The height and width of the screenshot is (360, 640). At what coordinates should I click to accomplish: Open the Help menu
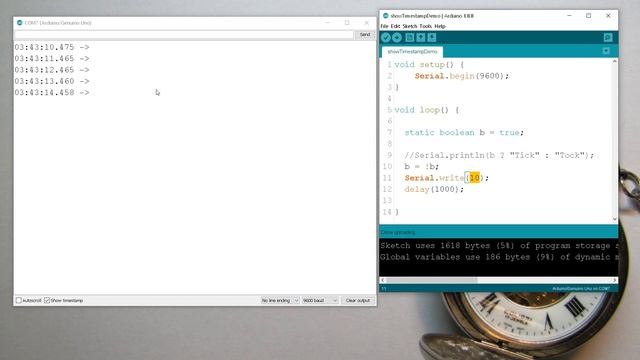tap(440, 26)
